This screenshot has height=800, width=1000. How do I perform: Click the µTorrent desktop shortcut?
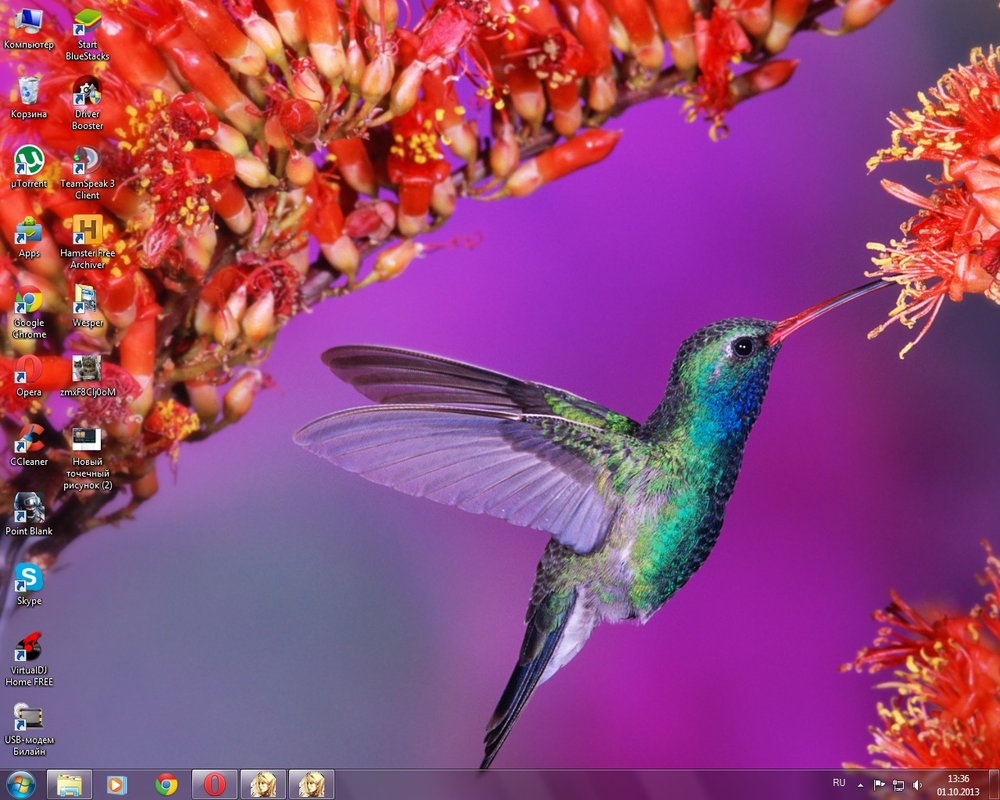(x=28, y=160)
